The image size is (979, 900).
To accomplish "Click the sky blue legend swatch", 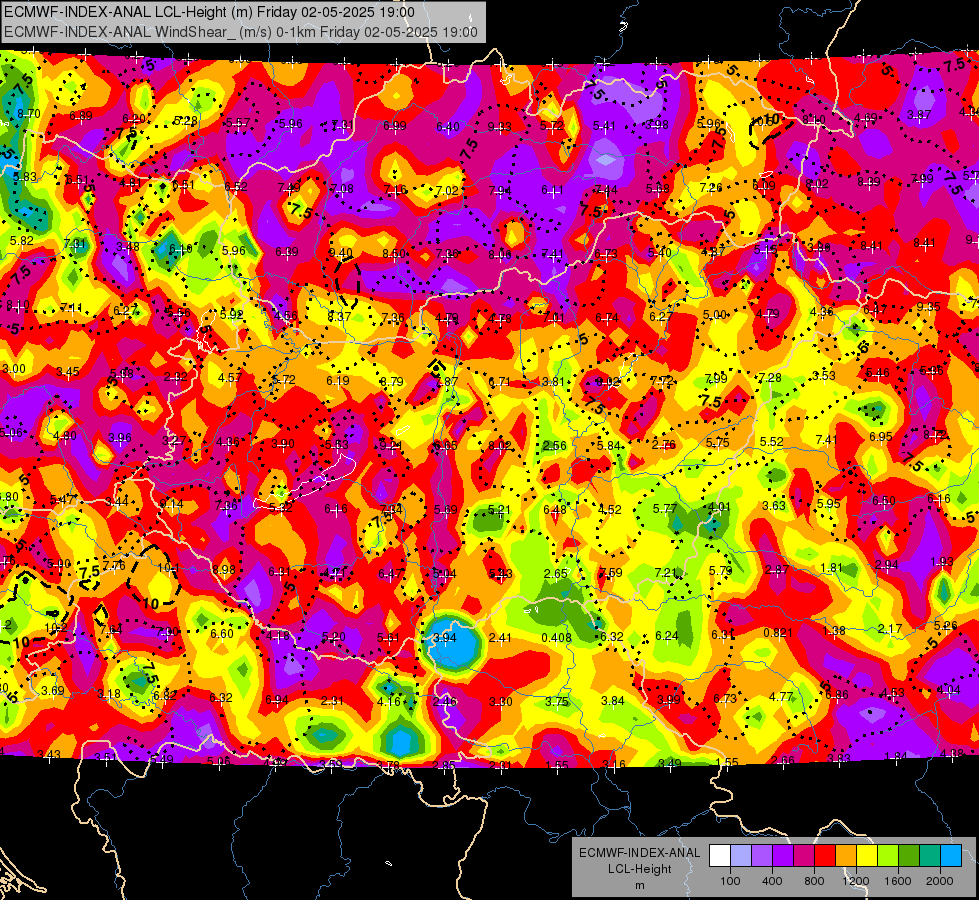I will pyautogui.click(x=950, y=856).
